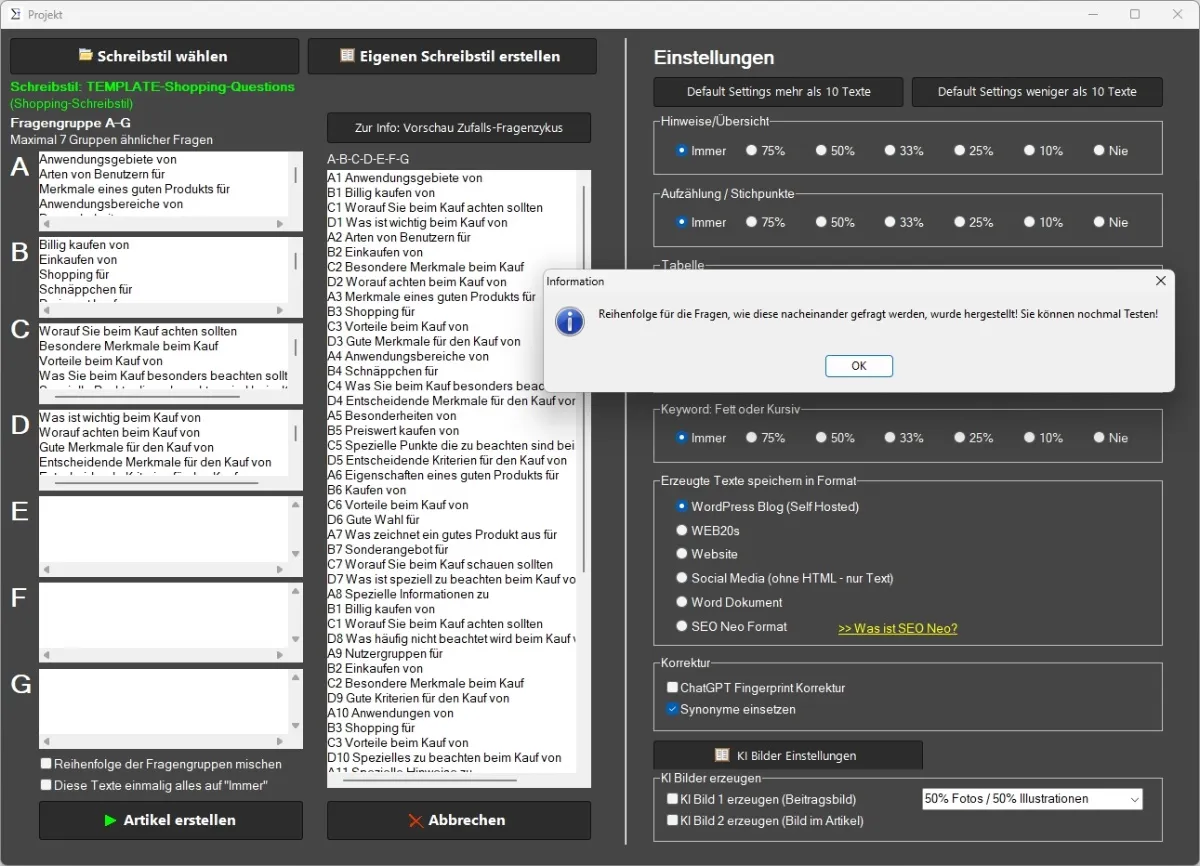This screenshot has height=866, width=1200.
Task: Click group F scrollbar up arrow
Action: [295, 591]
